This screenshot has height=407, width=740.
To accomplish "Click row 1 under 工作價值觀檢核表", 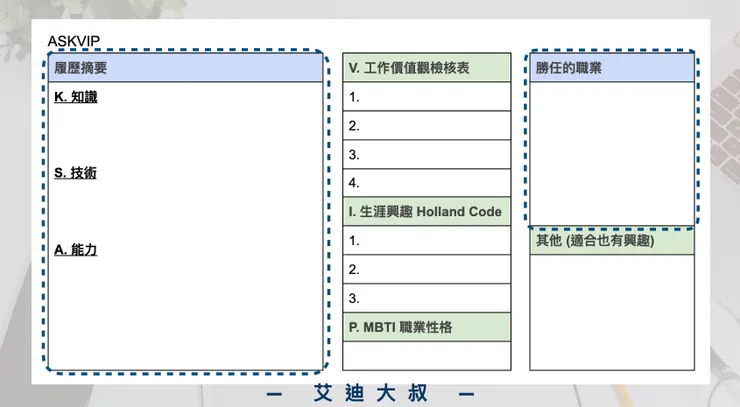I will pos(427,97).
